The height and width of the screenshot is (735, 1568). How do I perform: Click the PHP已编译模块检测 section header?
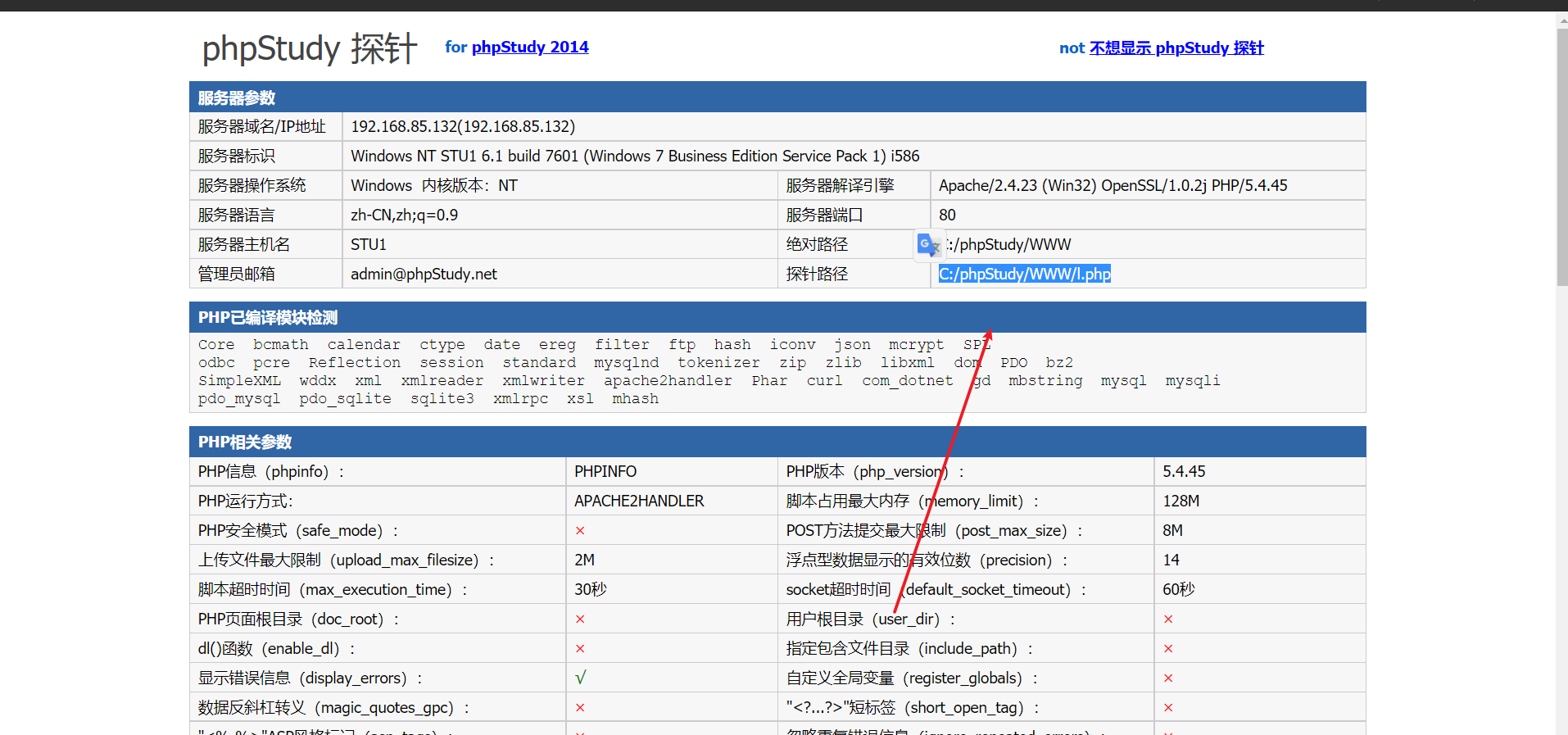click(x=777, y=317)
